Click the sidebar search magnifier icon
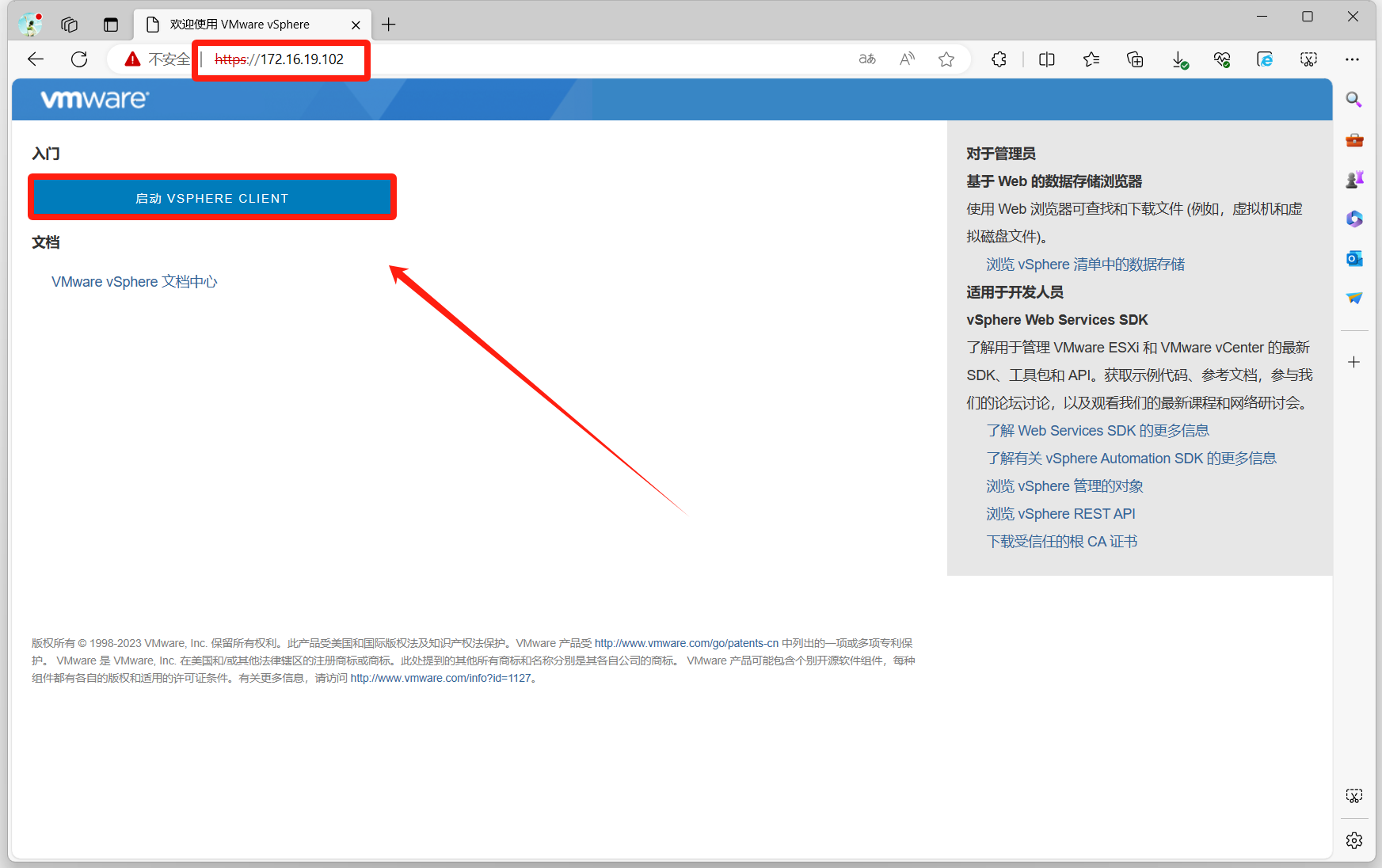Screen dimensions: 1382x868 [1354, 100]
